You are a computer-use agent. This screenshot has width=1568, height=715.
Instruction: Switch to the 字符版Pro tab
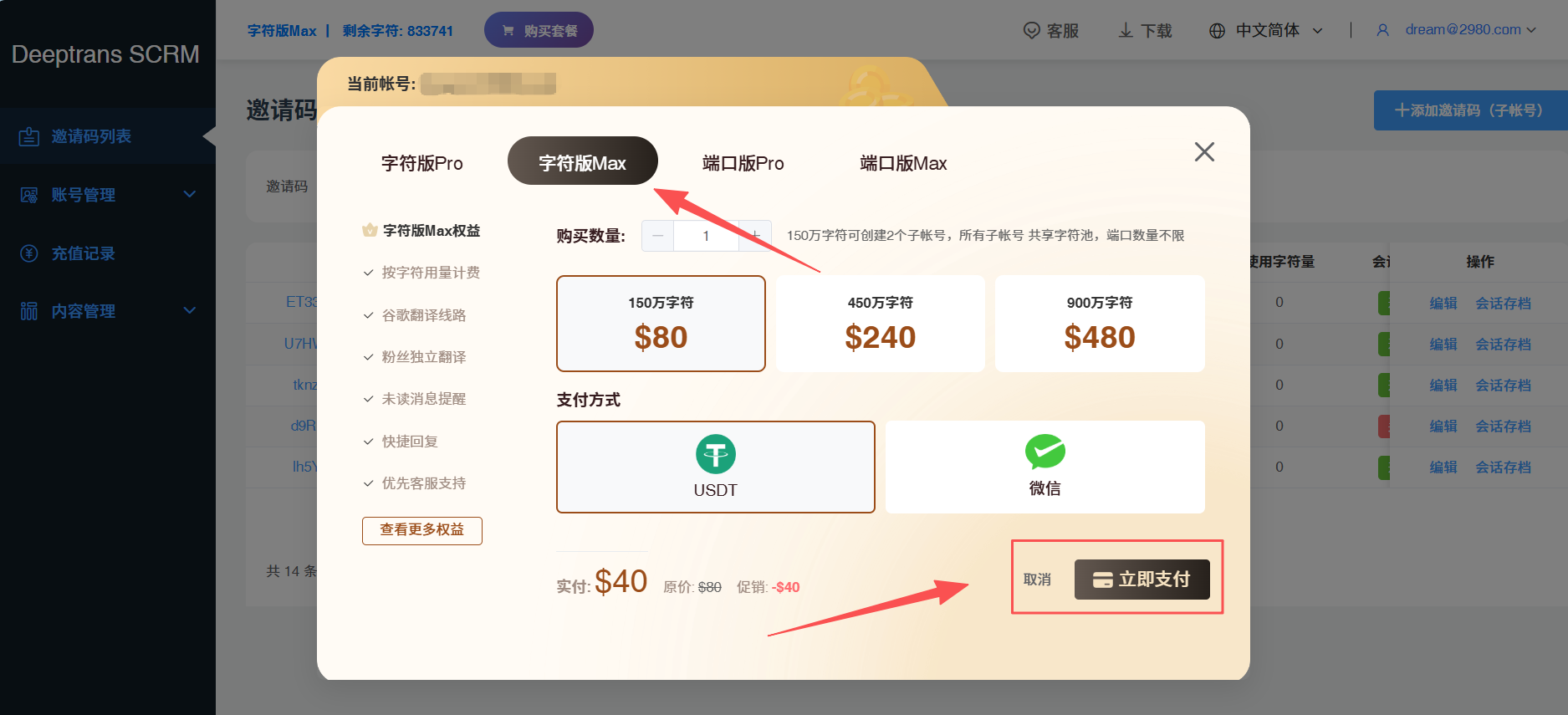click(x=421, y=163)
